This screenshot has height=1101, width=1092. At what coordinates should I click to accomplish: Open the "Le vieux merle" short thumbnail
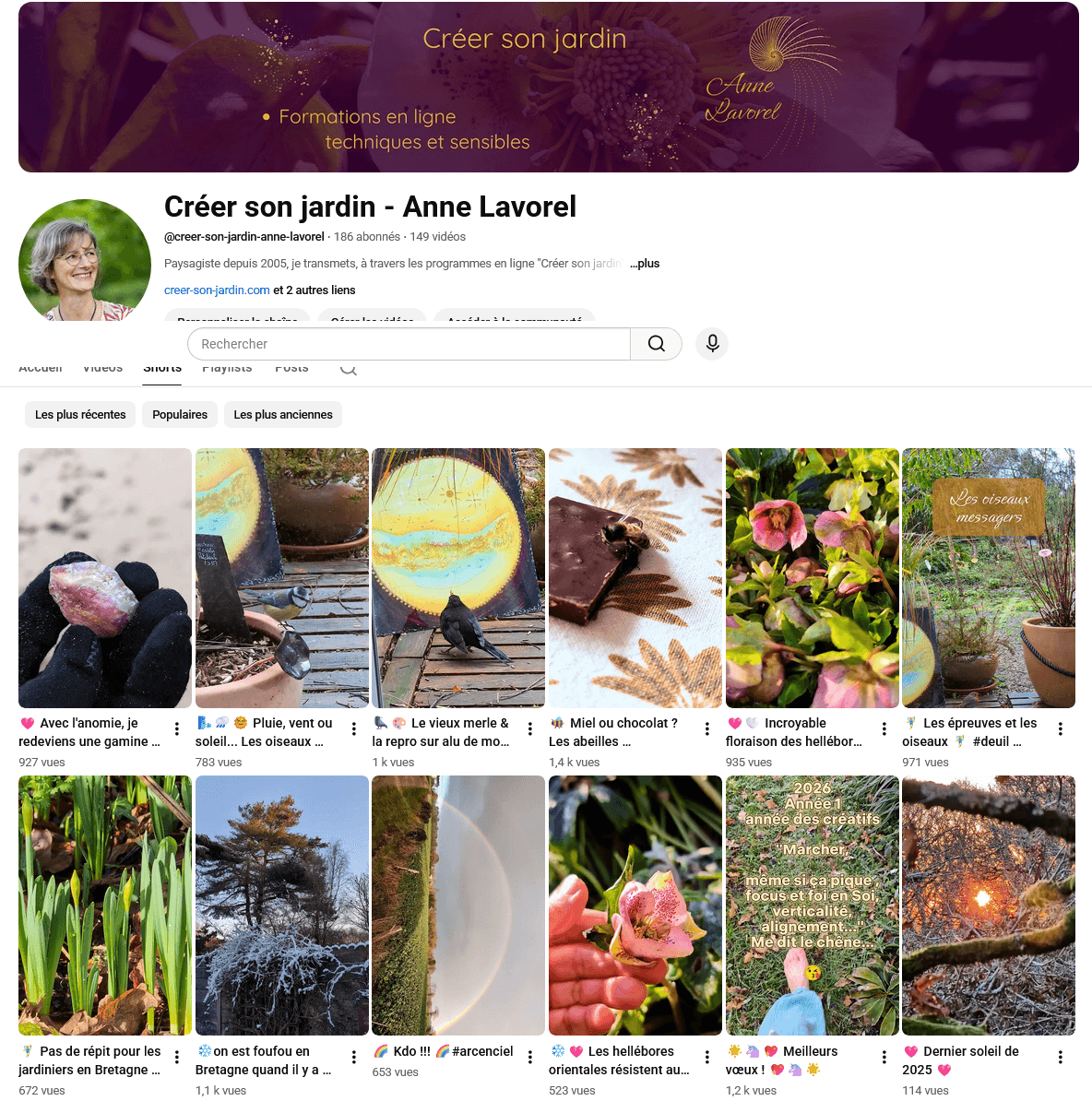coord(458,578)
